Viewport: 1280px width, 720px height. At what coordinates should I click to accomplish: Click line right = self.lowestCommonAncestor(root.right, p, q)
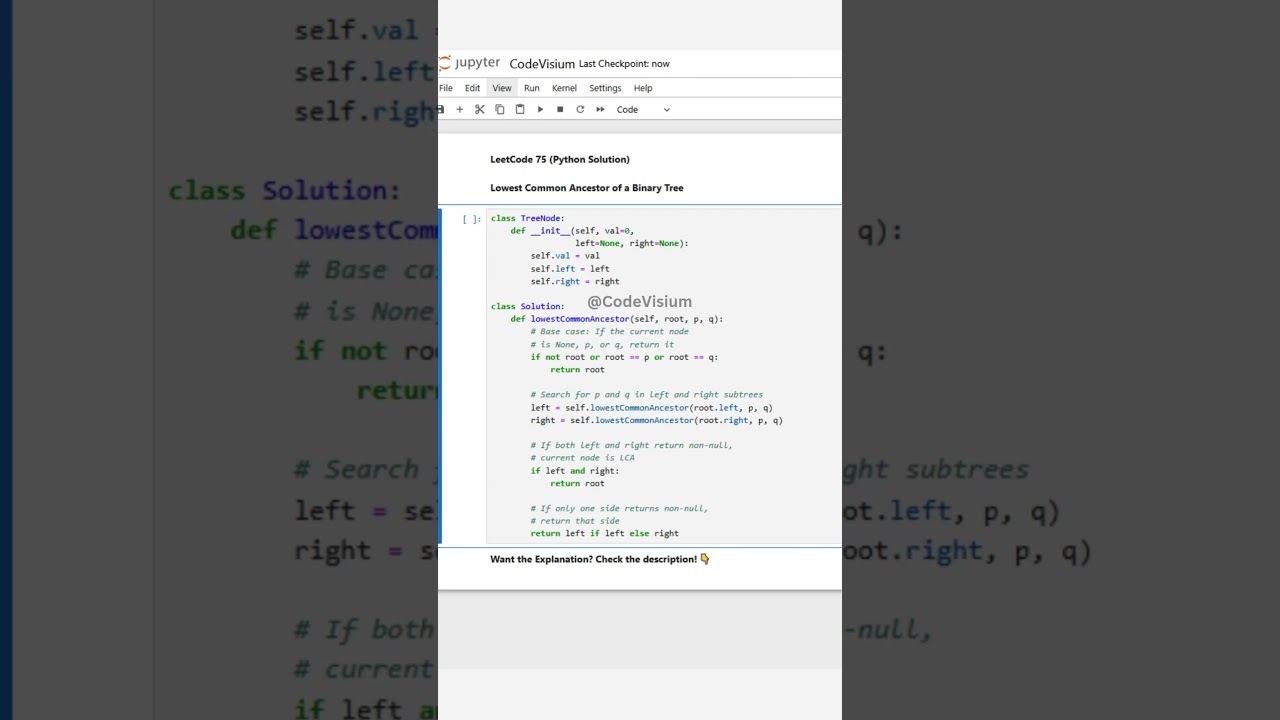656,420
